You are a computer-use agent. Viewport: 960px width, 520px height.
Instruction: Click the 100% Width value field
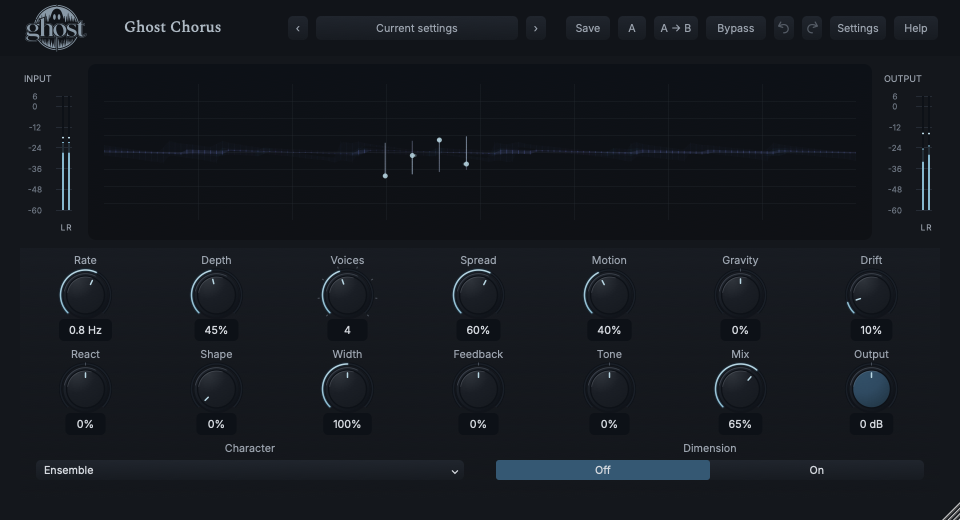coord(347,424)
